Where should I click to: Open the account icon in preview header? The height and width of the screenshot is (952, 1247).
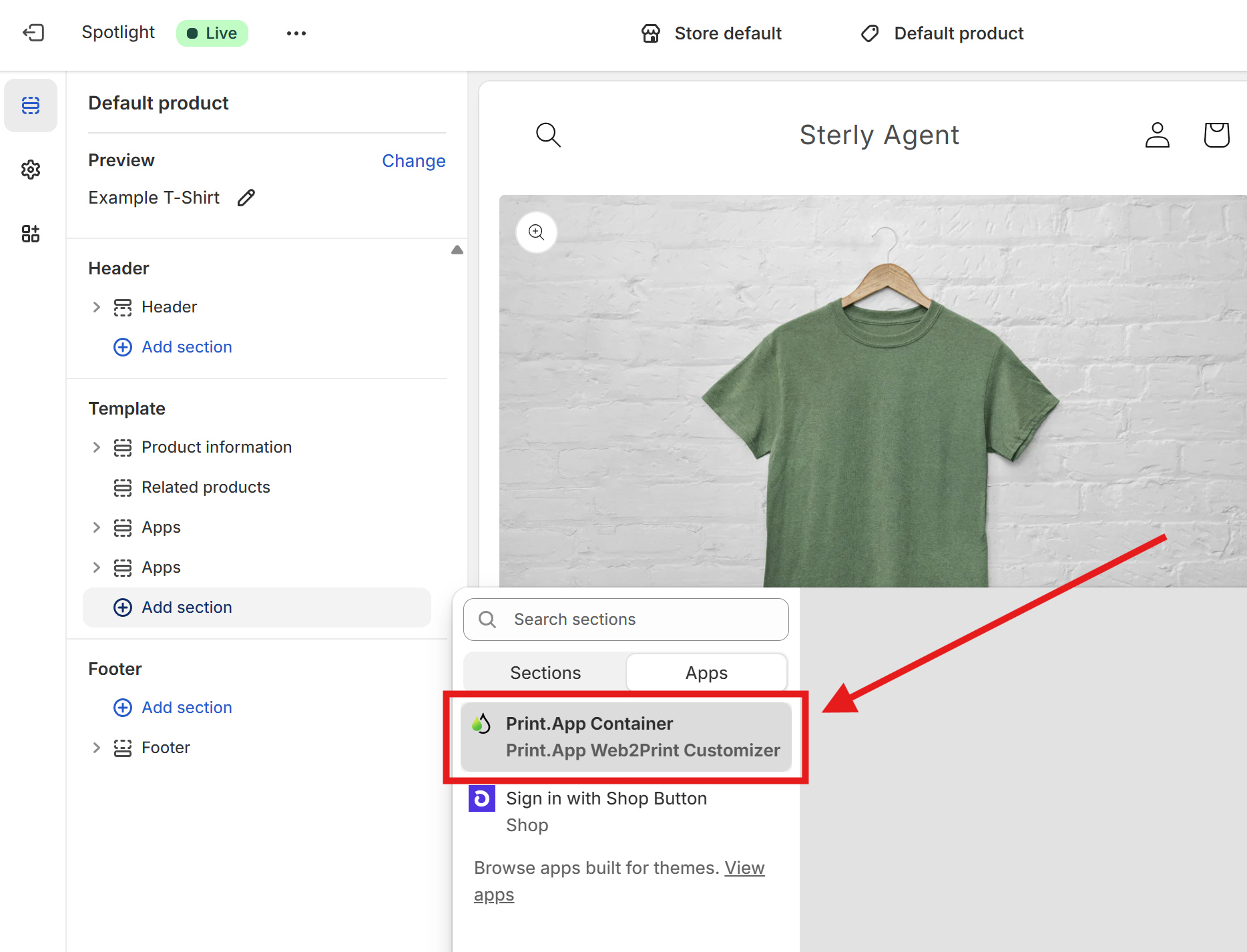(1157, 135)
